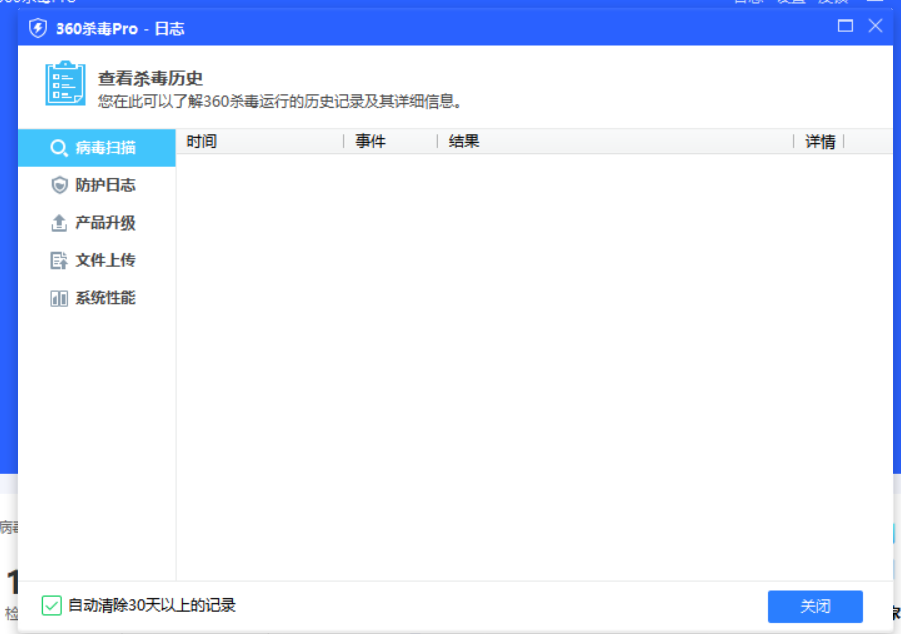Viewport: 901px width, 634px height.
Task: Toggle 自动清除30天以上的记录 checkbox
Action: click(52, 605)
